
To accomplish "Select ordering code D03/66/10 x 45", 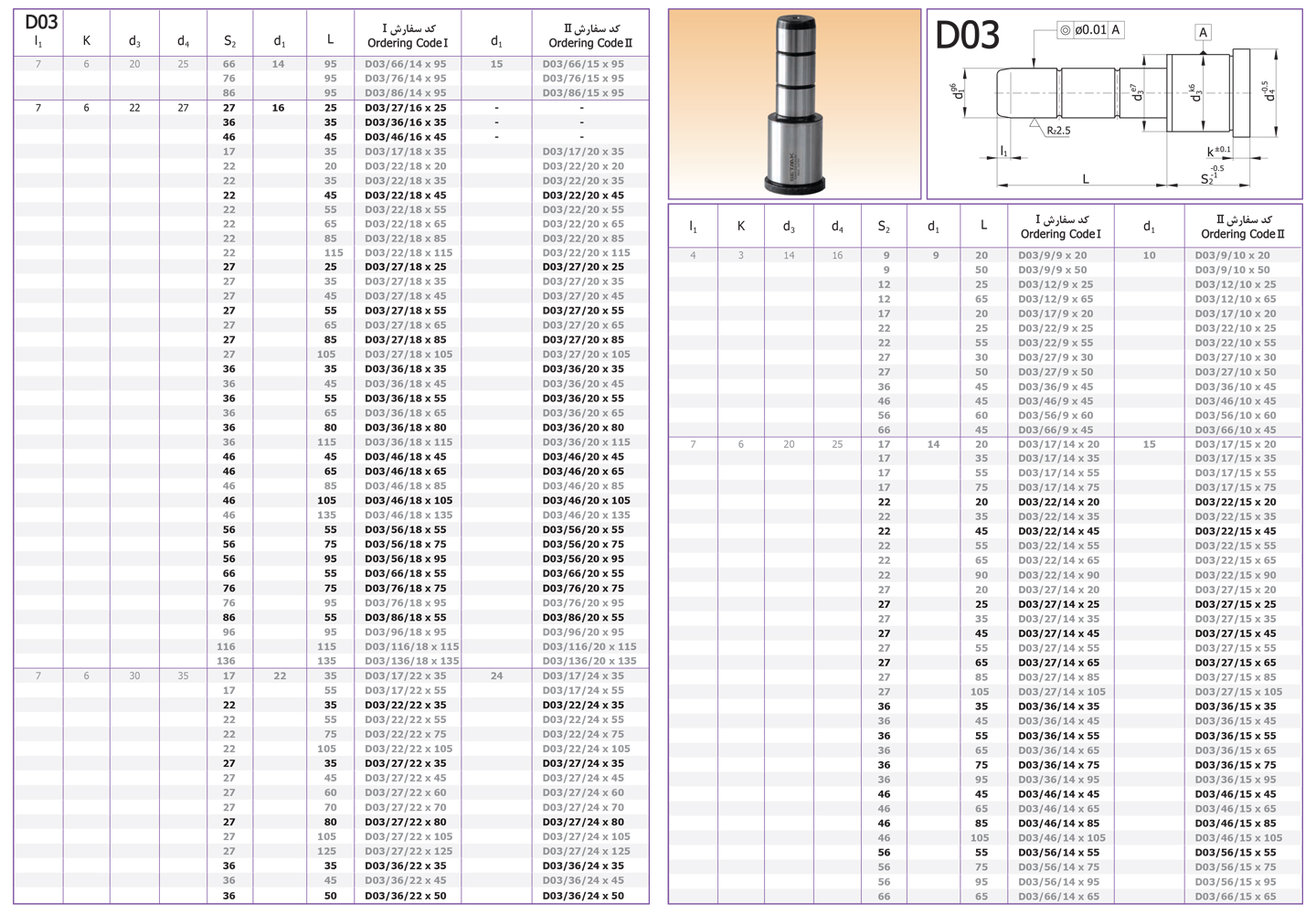I will [1236, 430].
